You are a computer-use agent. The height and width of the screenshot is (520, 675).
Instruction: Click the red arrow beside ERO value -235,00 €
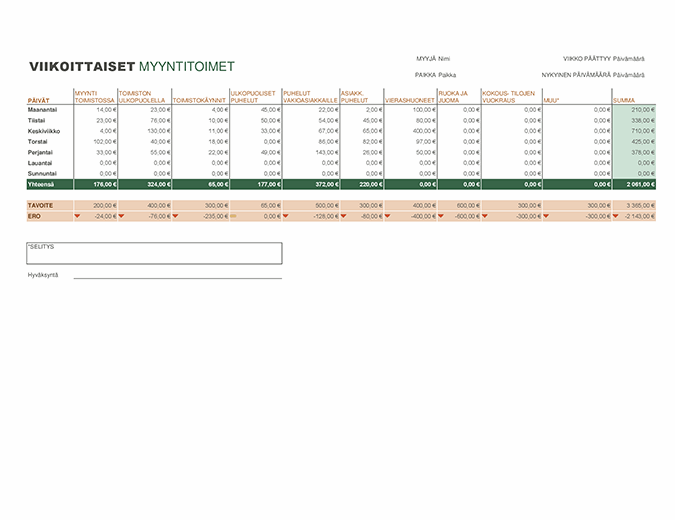176,215
